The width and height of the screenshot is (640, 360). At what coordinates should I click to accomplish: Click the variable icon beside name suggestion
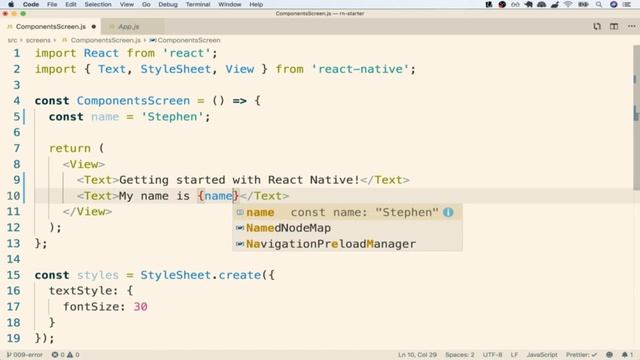click(240, 212)
